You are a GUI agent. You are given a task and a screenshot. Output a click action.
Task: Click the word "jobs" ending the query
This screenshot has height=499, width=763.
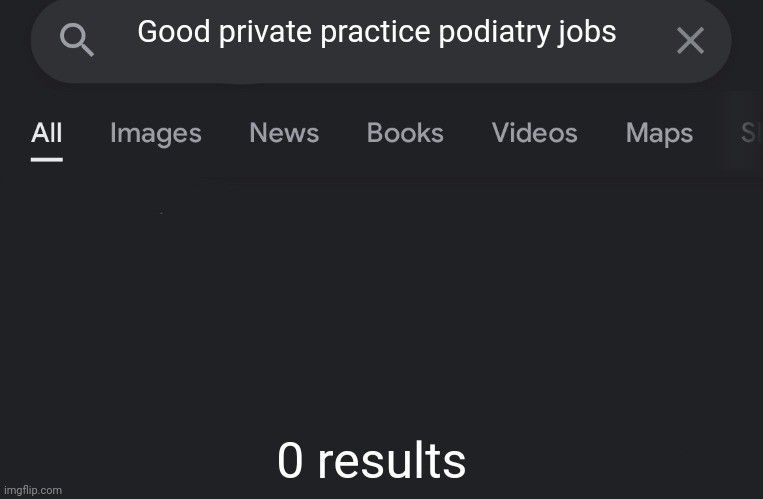pyautogui.click(x=587, y=33)
